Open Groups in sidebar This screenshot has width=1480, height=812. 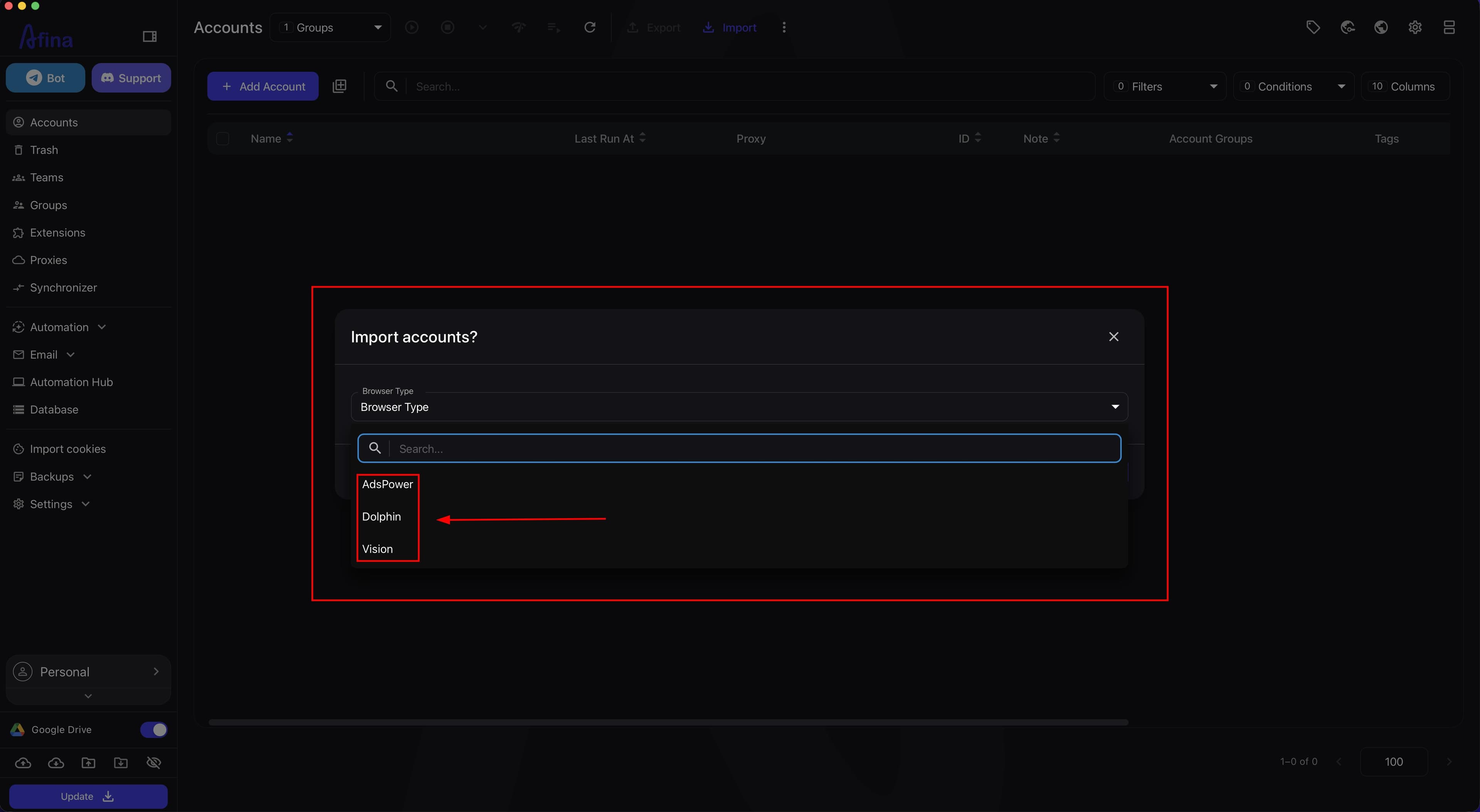tap(89, 205)
